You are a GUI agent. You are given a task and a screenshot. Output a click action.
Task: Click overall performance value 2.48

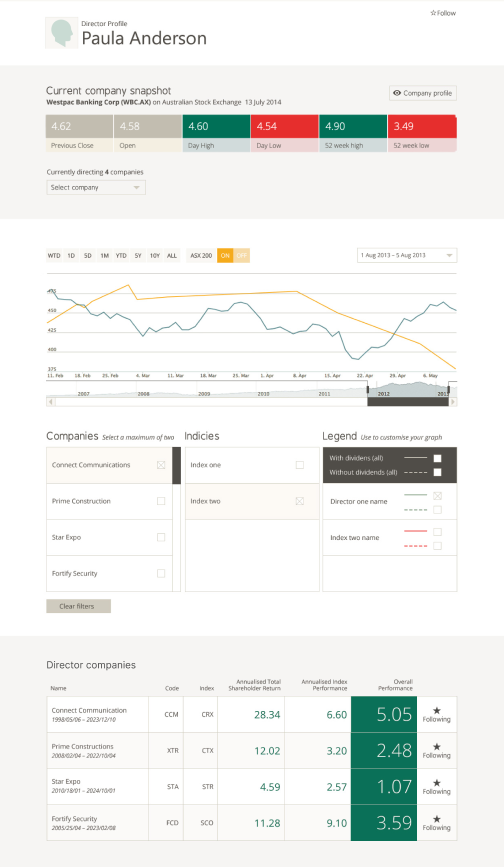pyautogui.click(x=394, y=750)
